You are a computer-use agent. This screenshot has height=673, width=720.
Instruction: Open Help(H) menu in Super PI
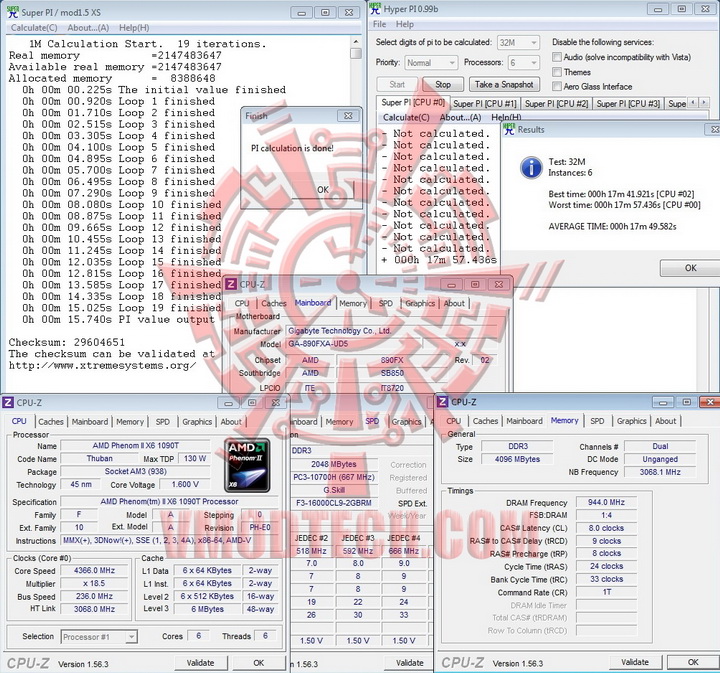point(134,28)
